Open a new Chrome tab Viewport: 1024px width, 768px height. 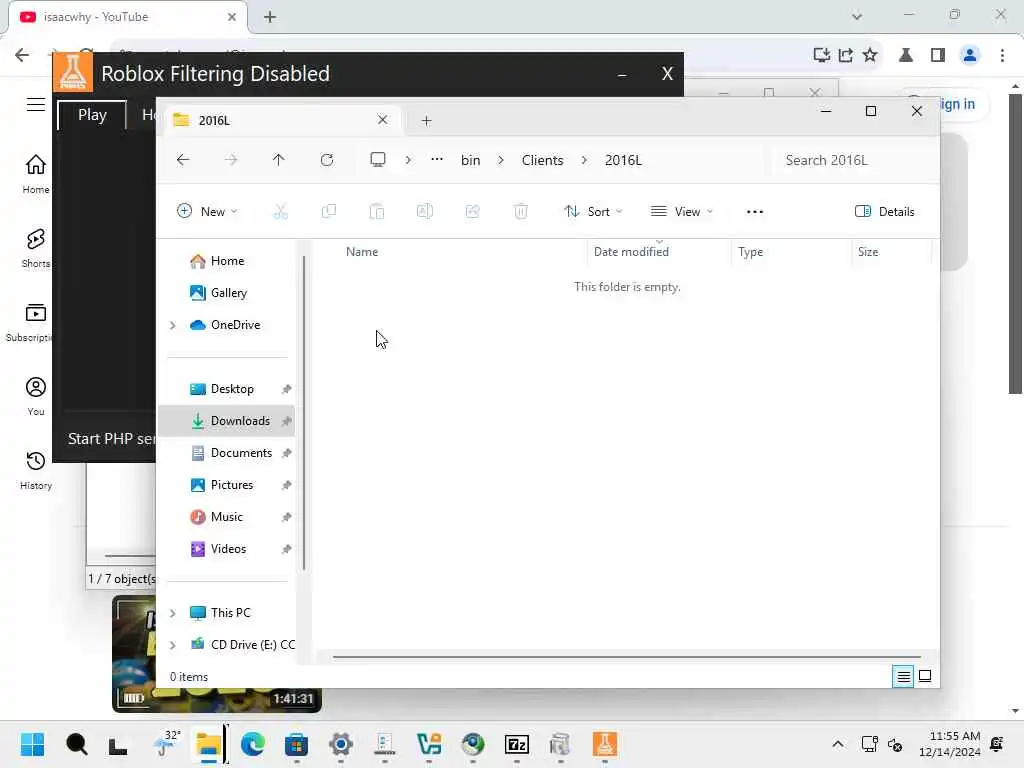[x=270, y=17]
